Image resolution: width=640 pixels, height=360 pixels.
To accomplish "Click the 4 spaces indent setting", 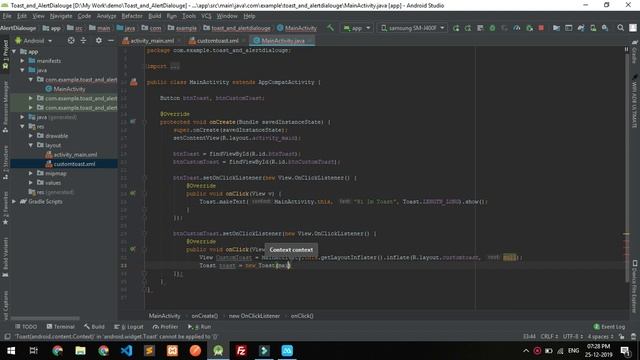I will click(600, 337).
